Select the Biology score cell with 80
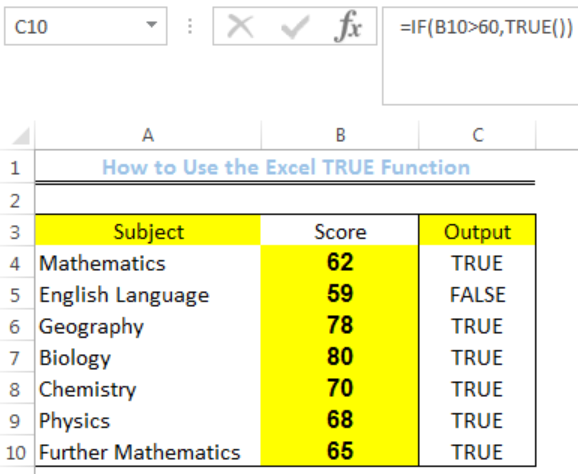 pyautogui.click(x=340, y=358)
